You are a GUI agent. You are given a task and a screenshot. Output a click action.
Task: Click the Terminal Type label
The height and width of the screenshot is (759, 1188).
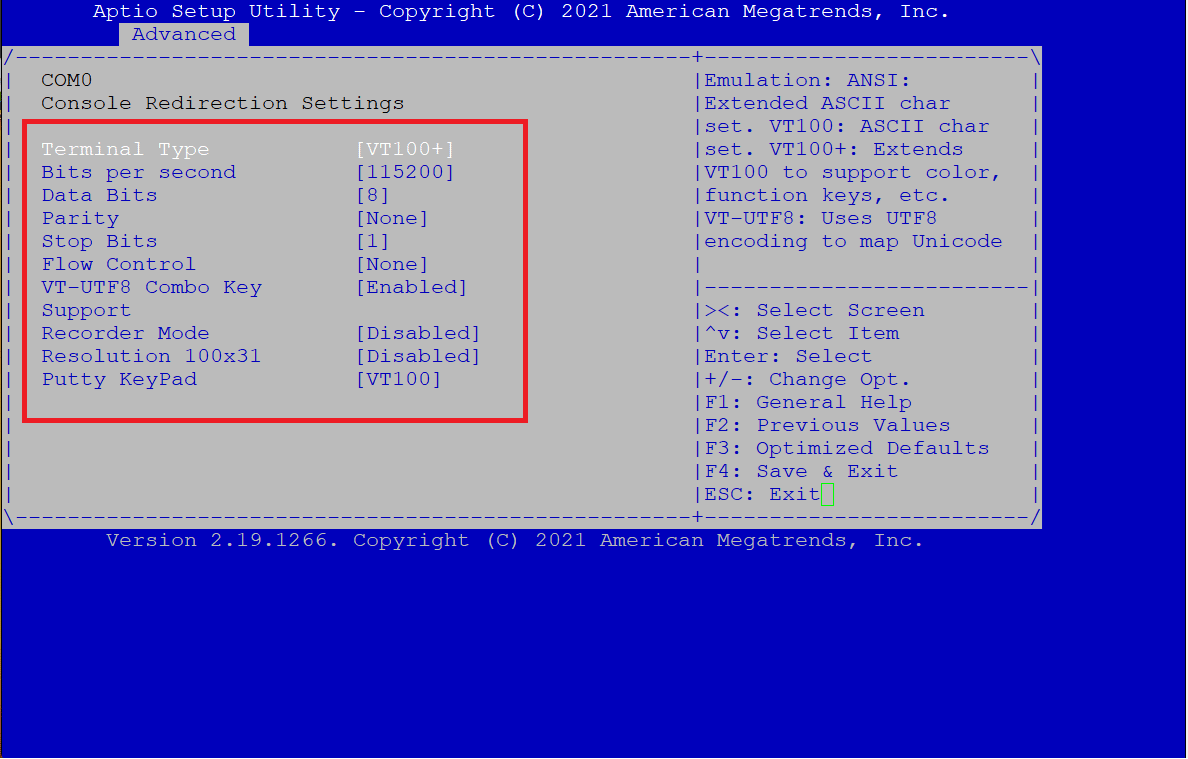[x=125, y=149]
